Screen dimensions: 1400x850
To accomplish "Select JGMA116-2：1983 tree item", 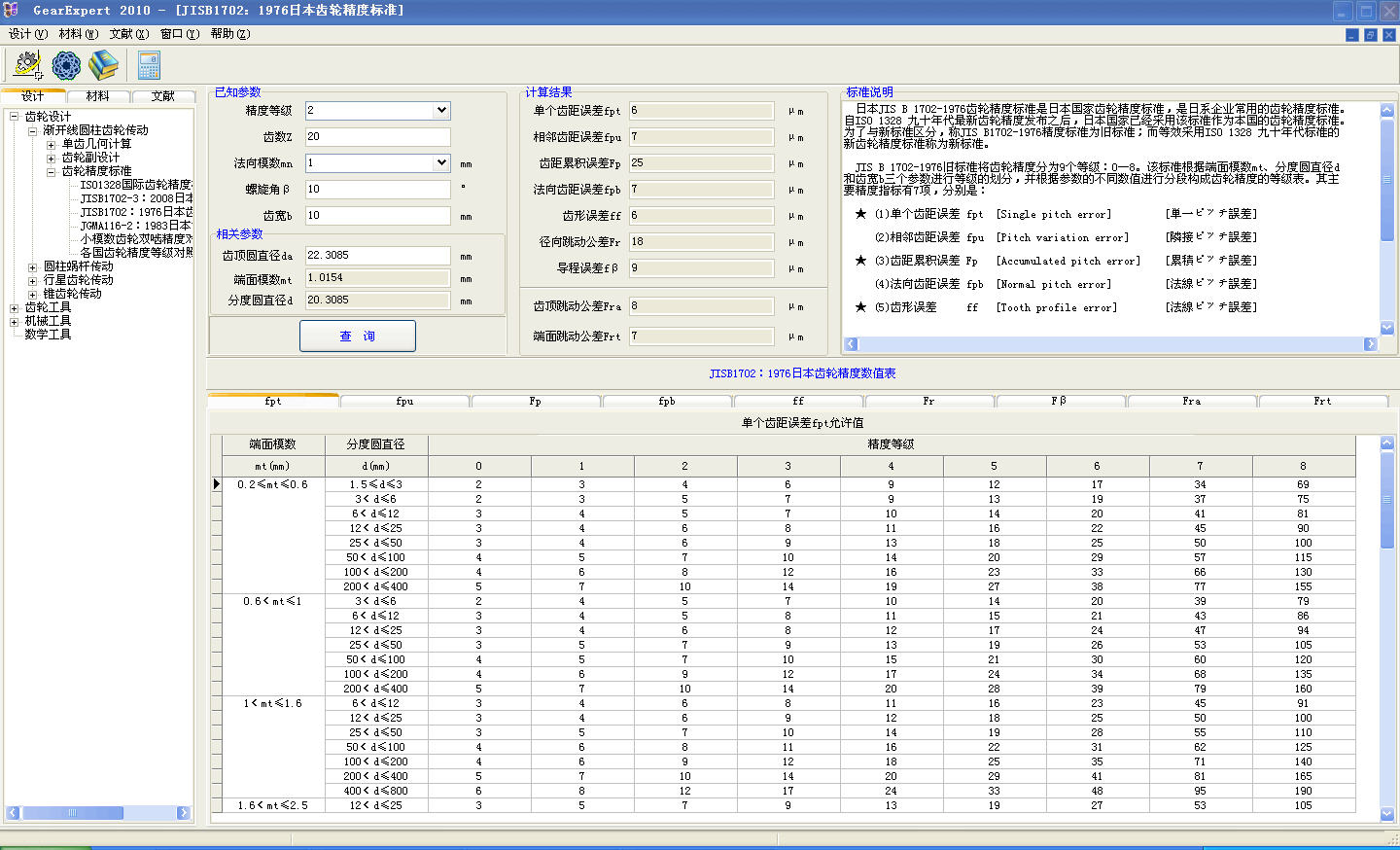I will (x=136, y=226).
